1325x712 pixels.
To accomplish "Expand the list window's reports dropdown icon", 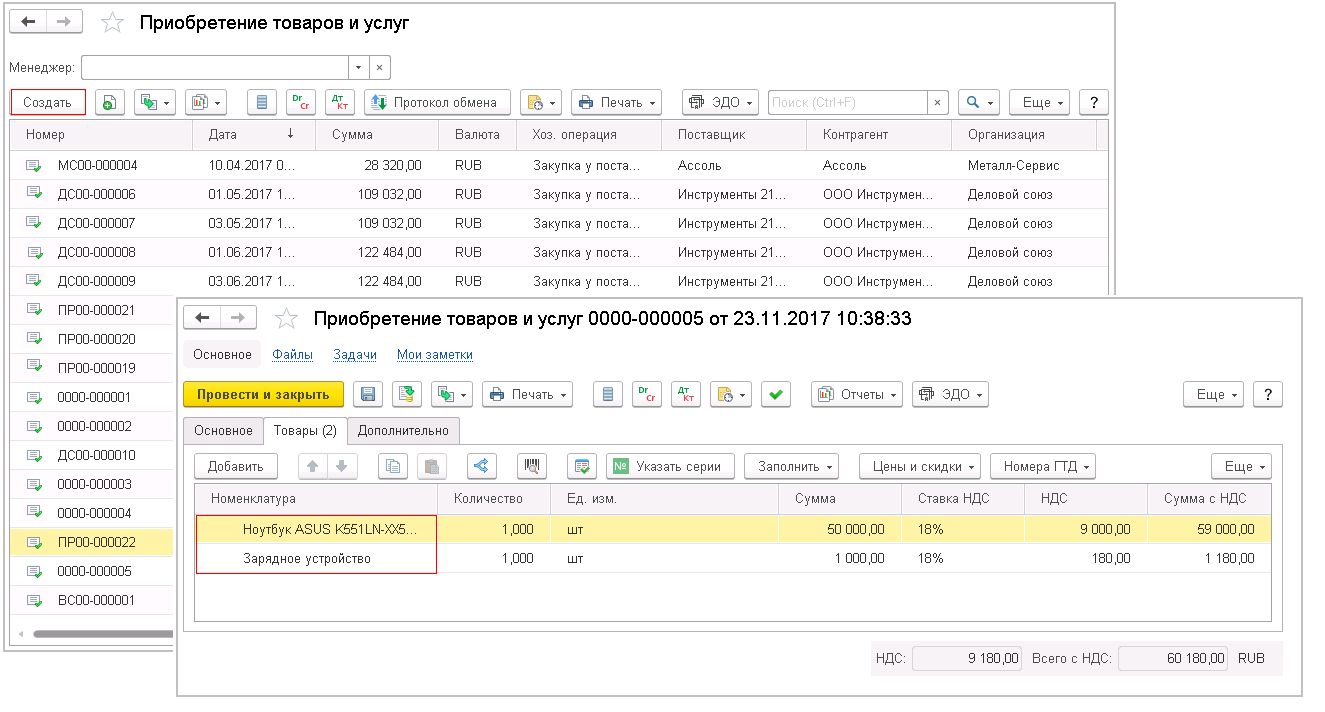I will click(x=206, y=102).
